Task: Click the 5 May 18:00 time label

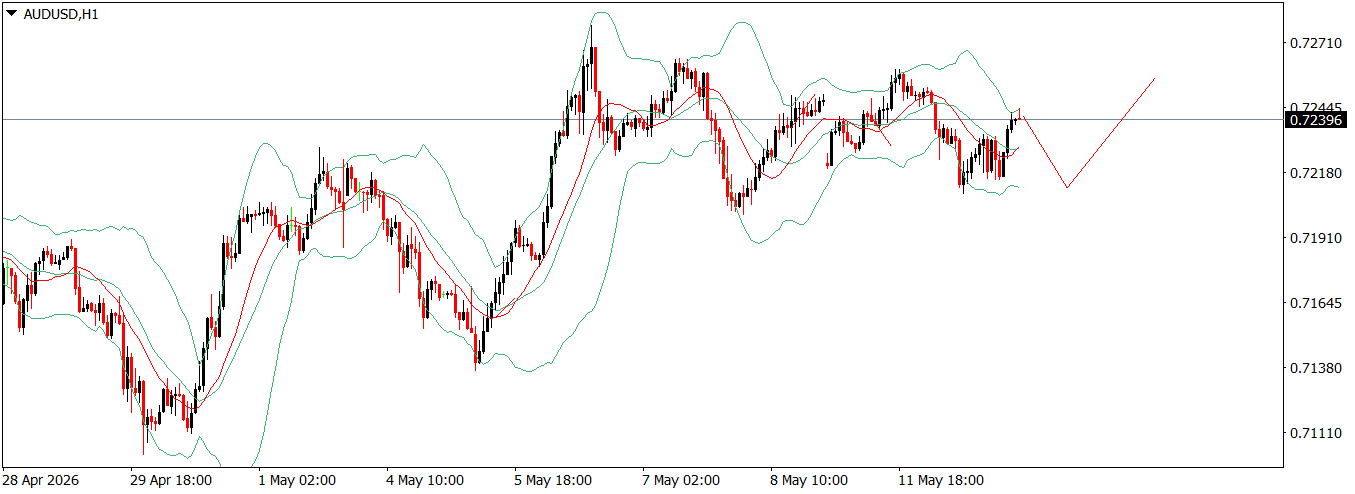Action: click(x=553, y=480)
